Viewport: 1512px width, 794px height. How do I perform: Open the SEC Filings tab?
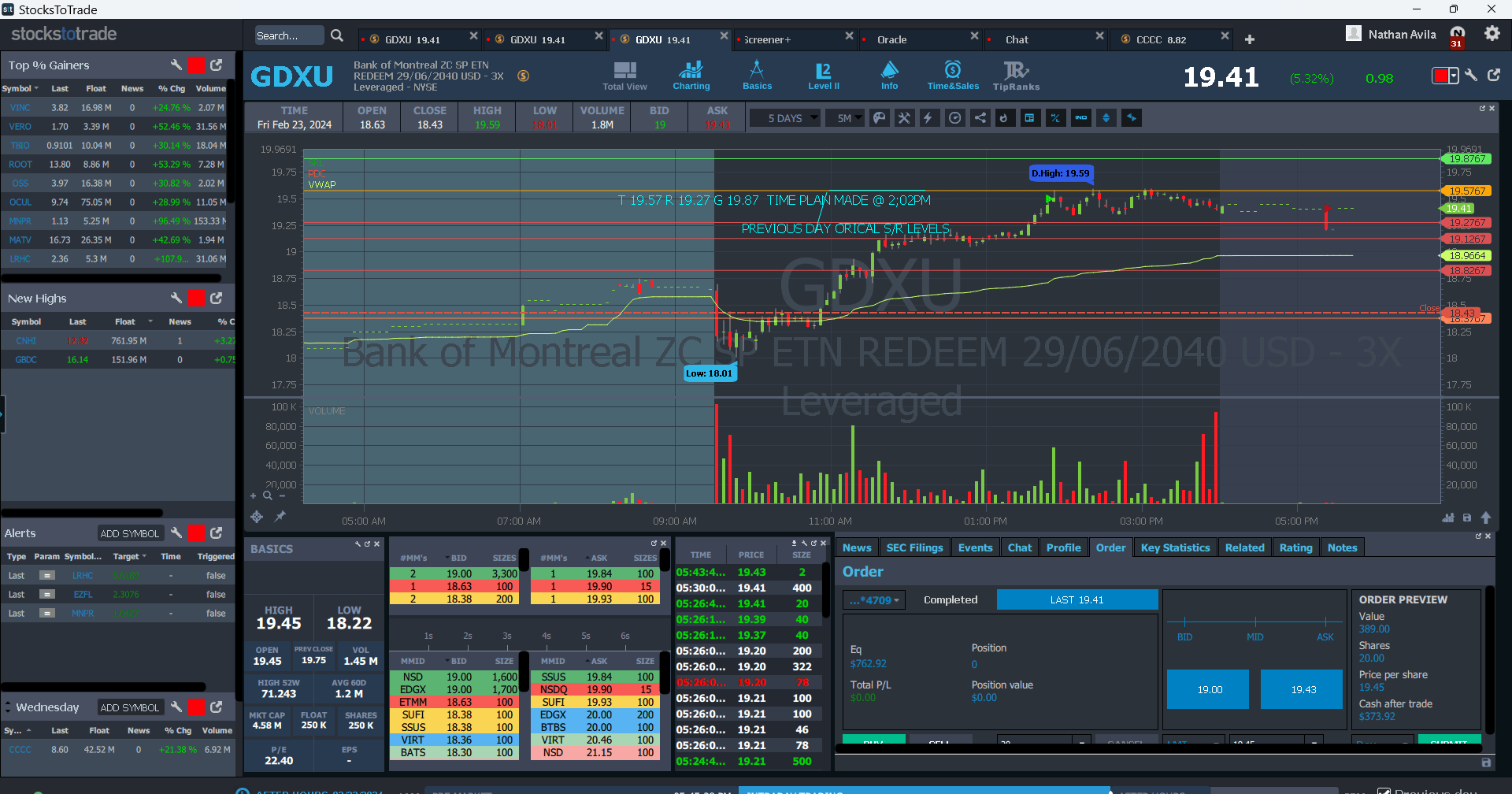coord(914,547)
